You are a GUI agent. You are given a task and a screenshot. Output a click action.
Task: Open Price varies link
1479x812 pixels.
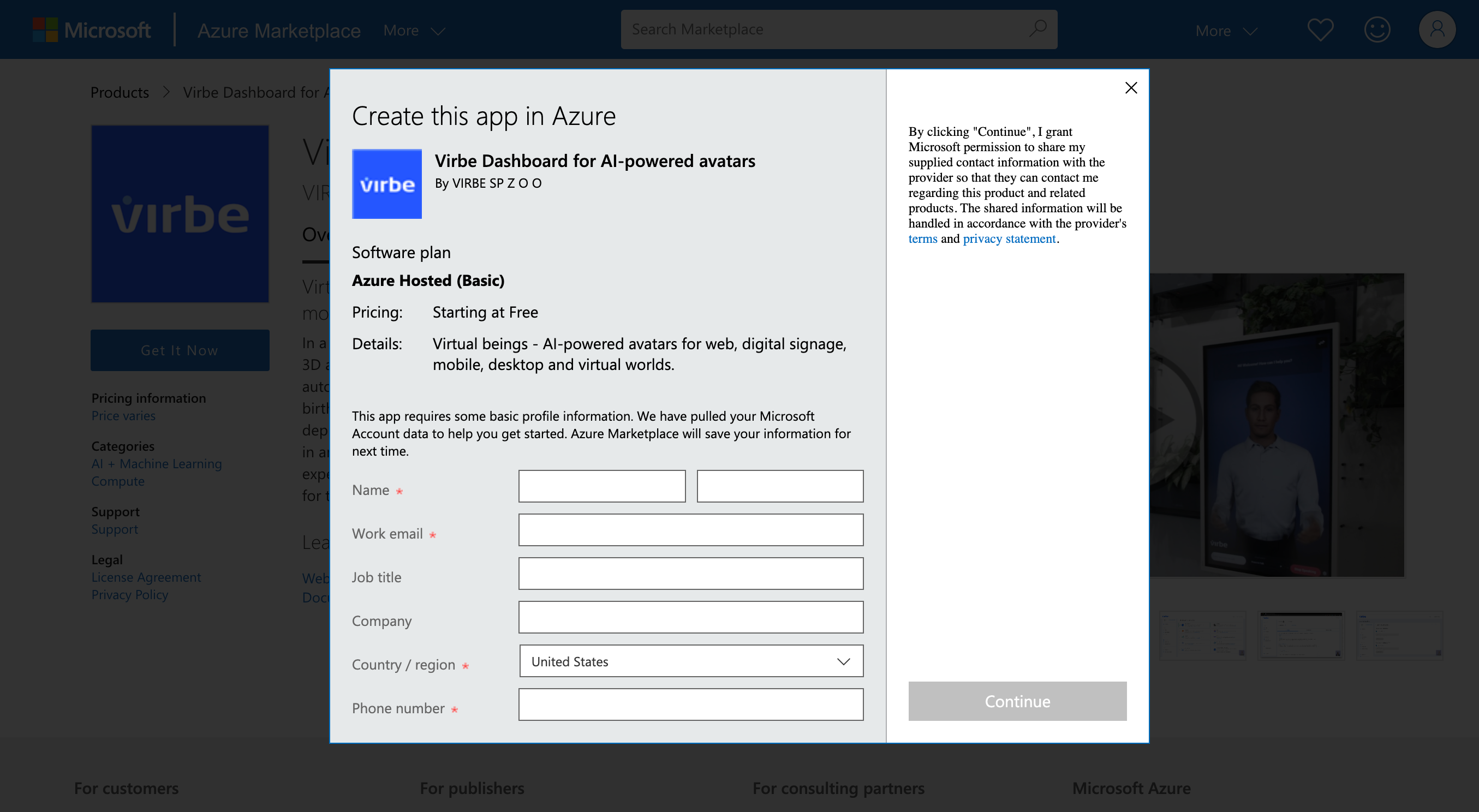(123, 415)
